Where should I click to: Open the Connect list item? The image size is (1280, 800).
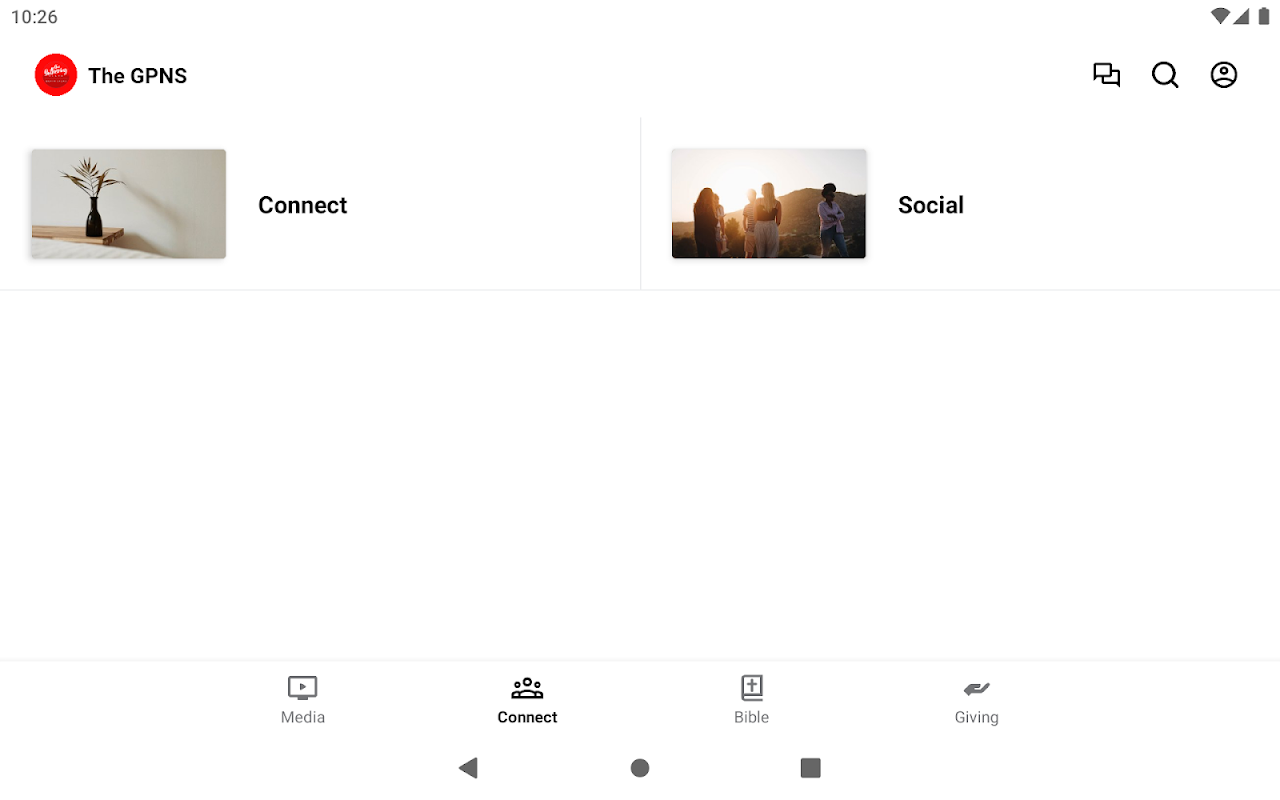(320, 204)
